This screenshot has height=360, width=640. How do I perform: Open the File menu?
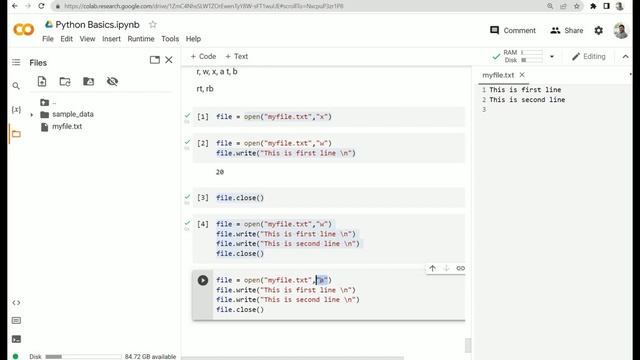[48, 39]
